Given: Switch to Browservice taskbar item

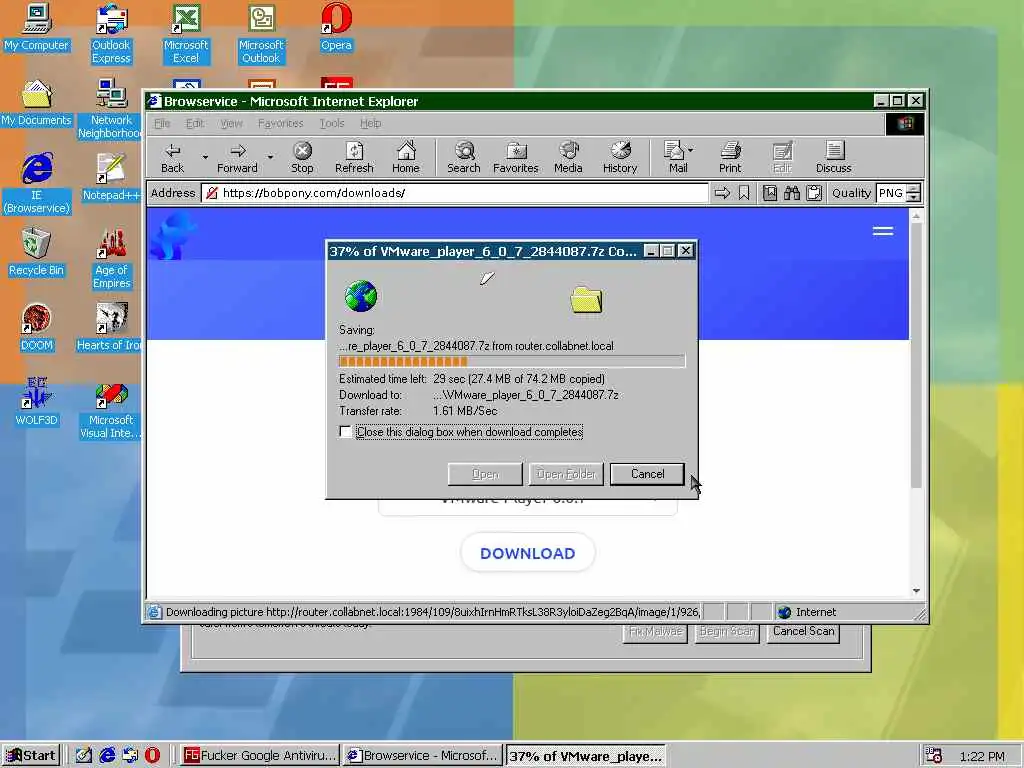Looking at the screenshot, I should (x=423, y=756).
